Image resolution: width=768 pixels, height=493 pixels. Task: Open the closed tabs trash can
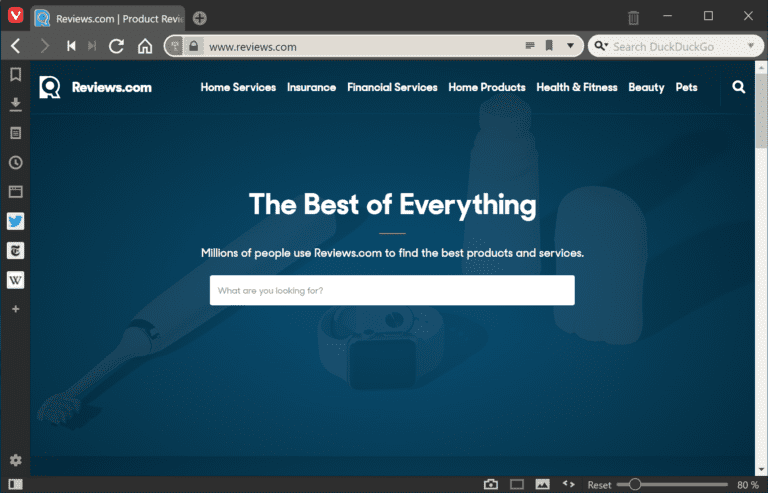(633, 18)
